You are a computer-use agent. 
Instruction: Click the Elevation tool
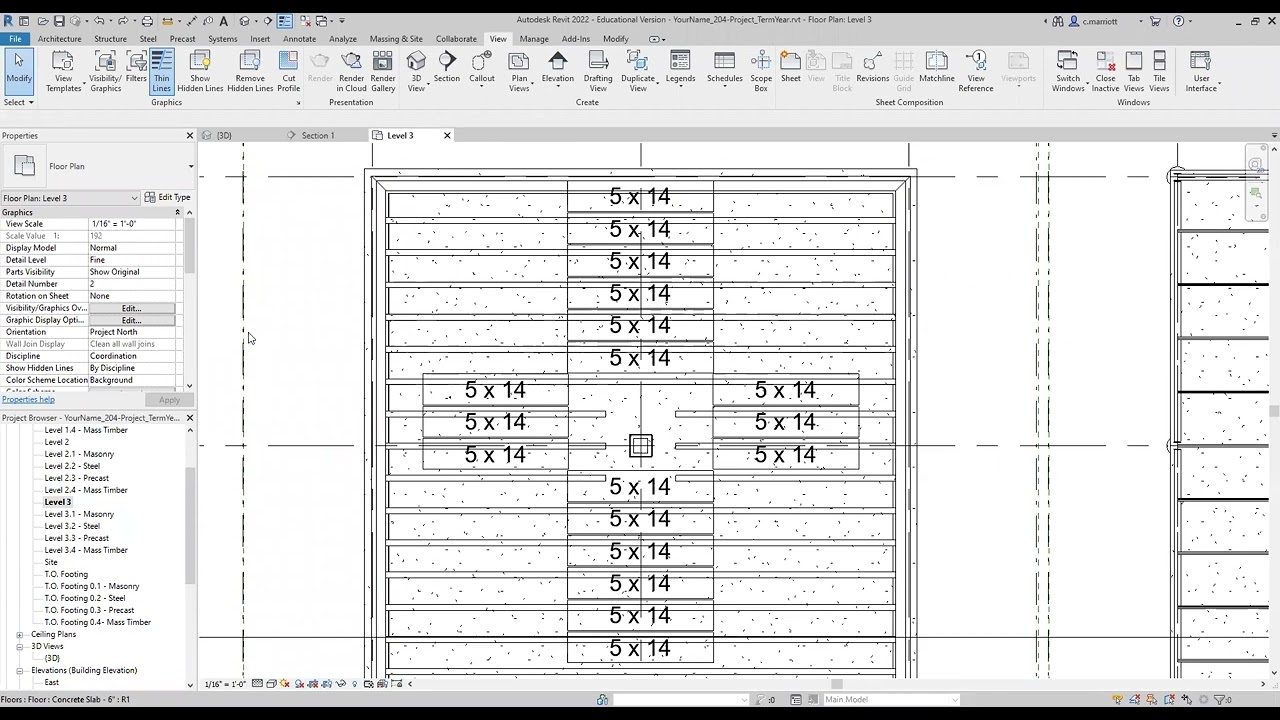558,70
